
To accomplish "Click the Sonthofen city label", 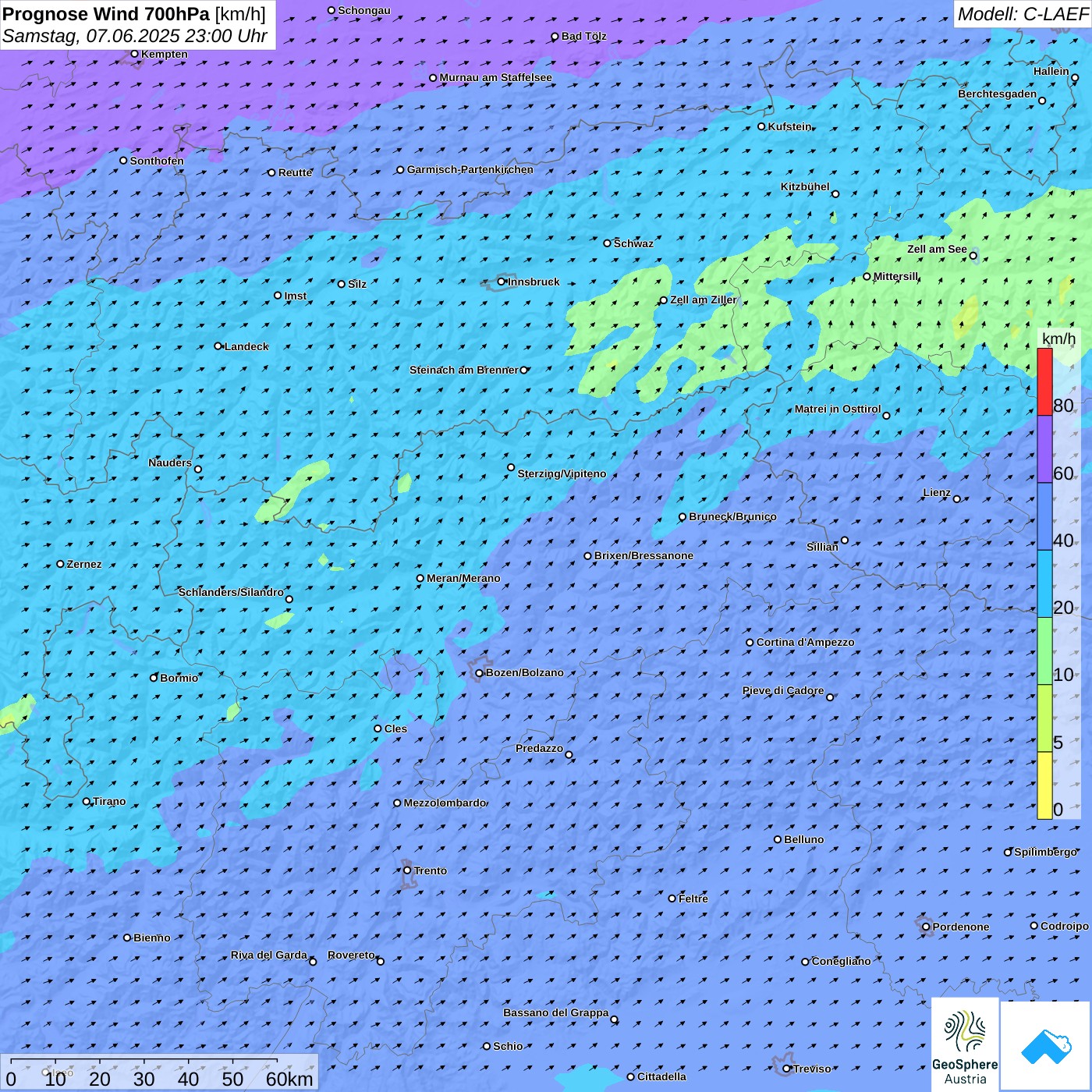I will (157, 161).
